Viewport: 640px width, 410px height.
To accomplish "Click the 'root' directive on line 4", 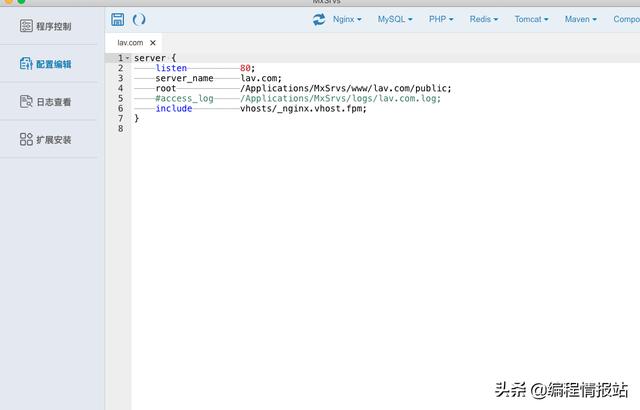I will pos(166,88).
